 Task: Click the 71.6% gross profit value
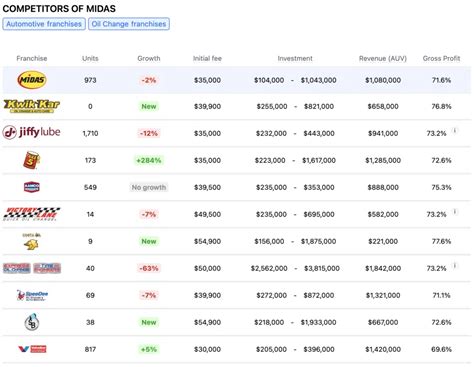(441, 80)
